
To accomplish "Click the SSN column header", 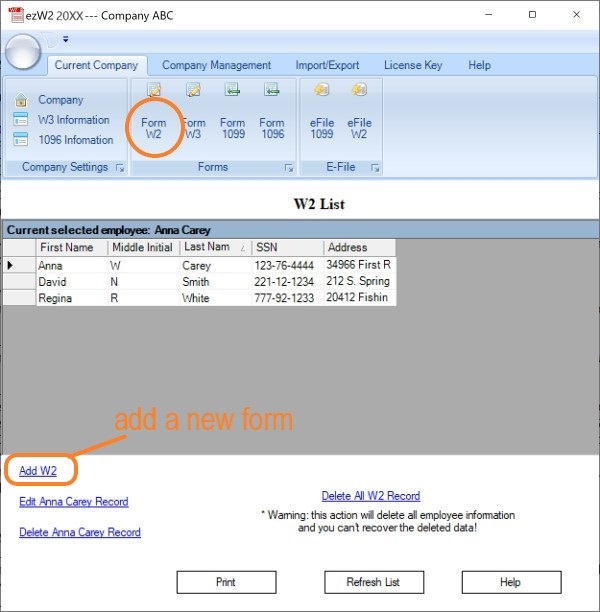I will tap(288, 247).
